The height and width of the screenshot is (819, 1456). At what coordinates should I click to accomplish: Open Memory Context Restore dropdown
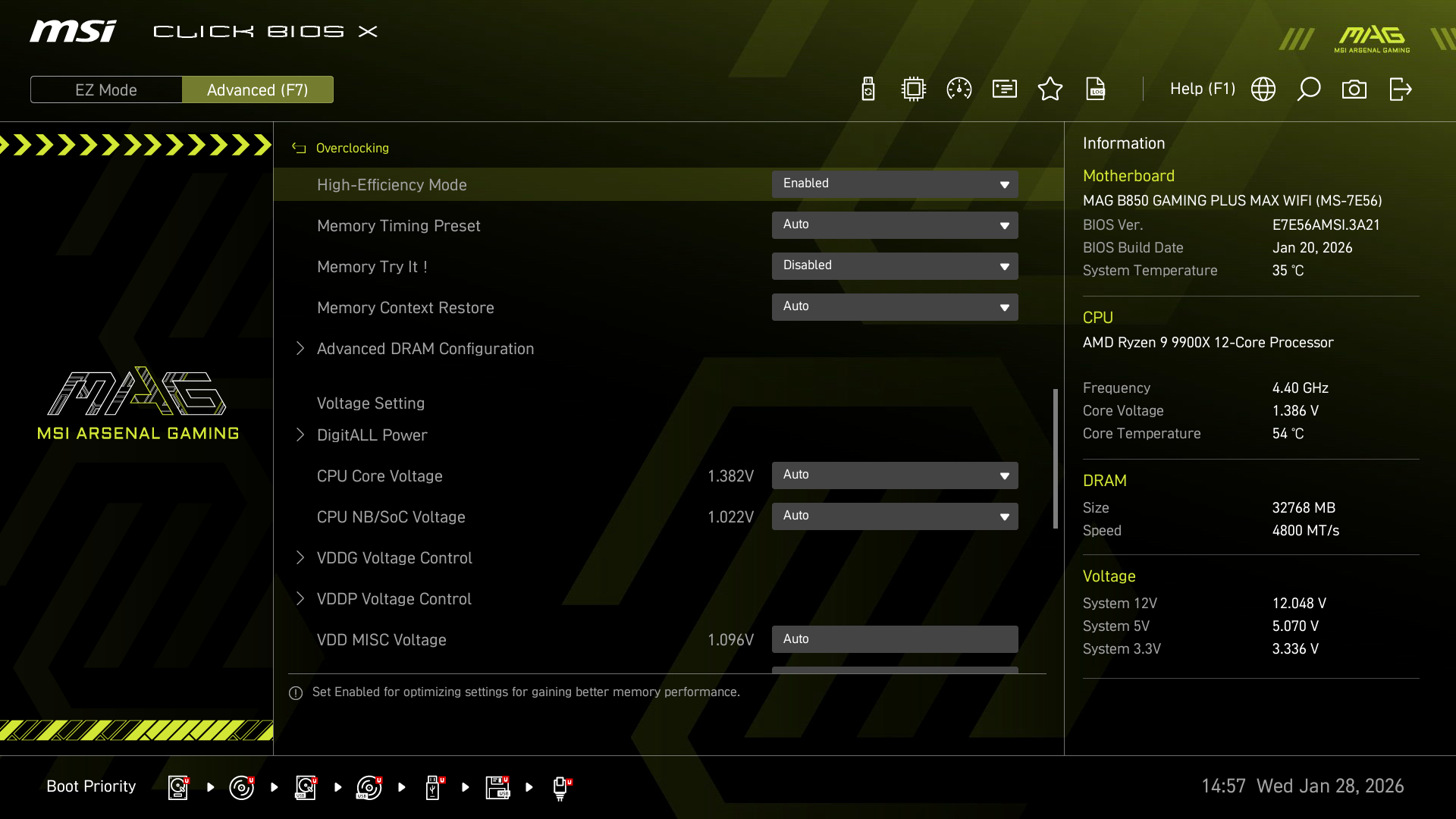coord(895,307)
